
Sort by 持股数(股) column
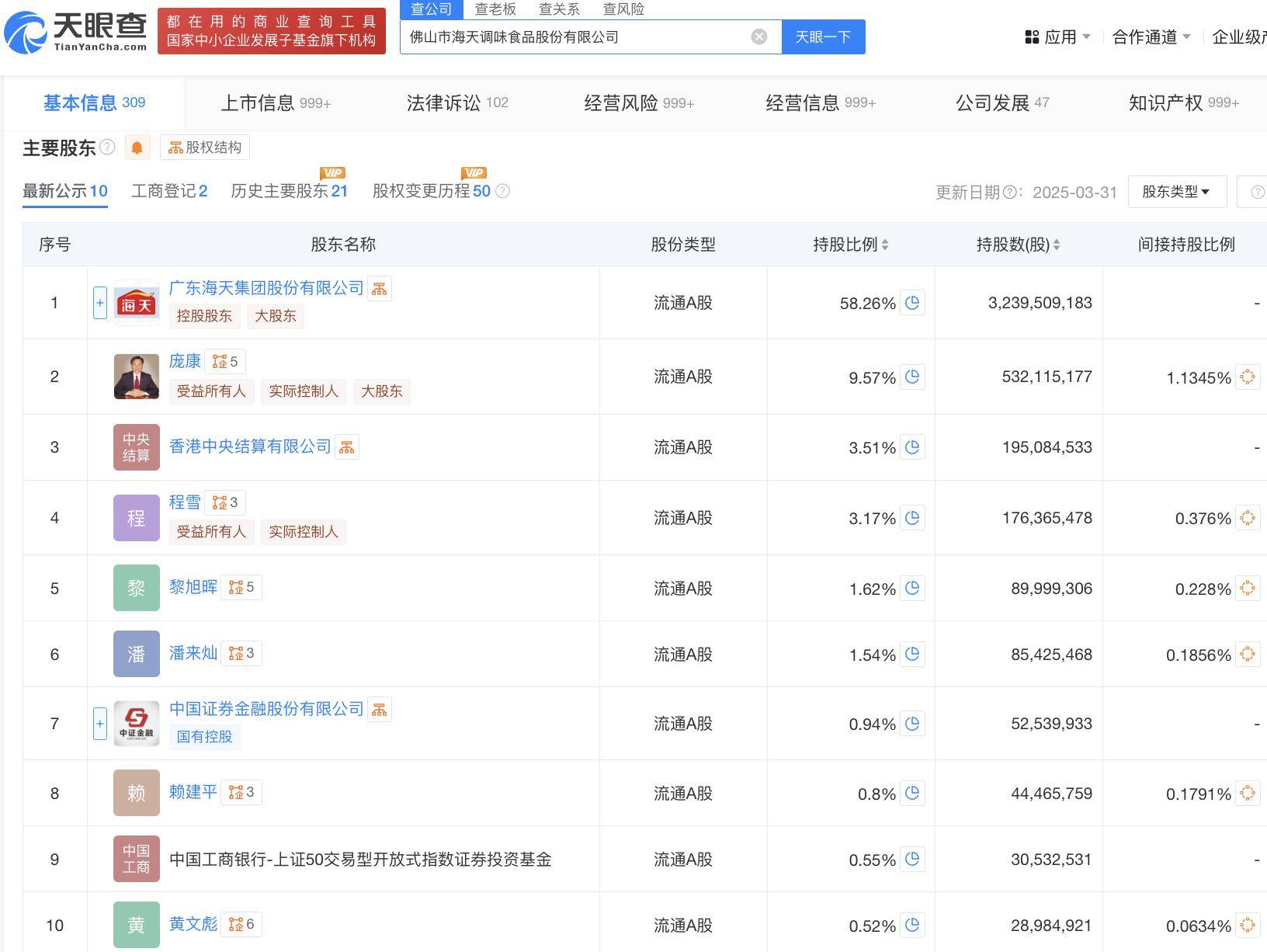point(1018,245)
